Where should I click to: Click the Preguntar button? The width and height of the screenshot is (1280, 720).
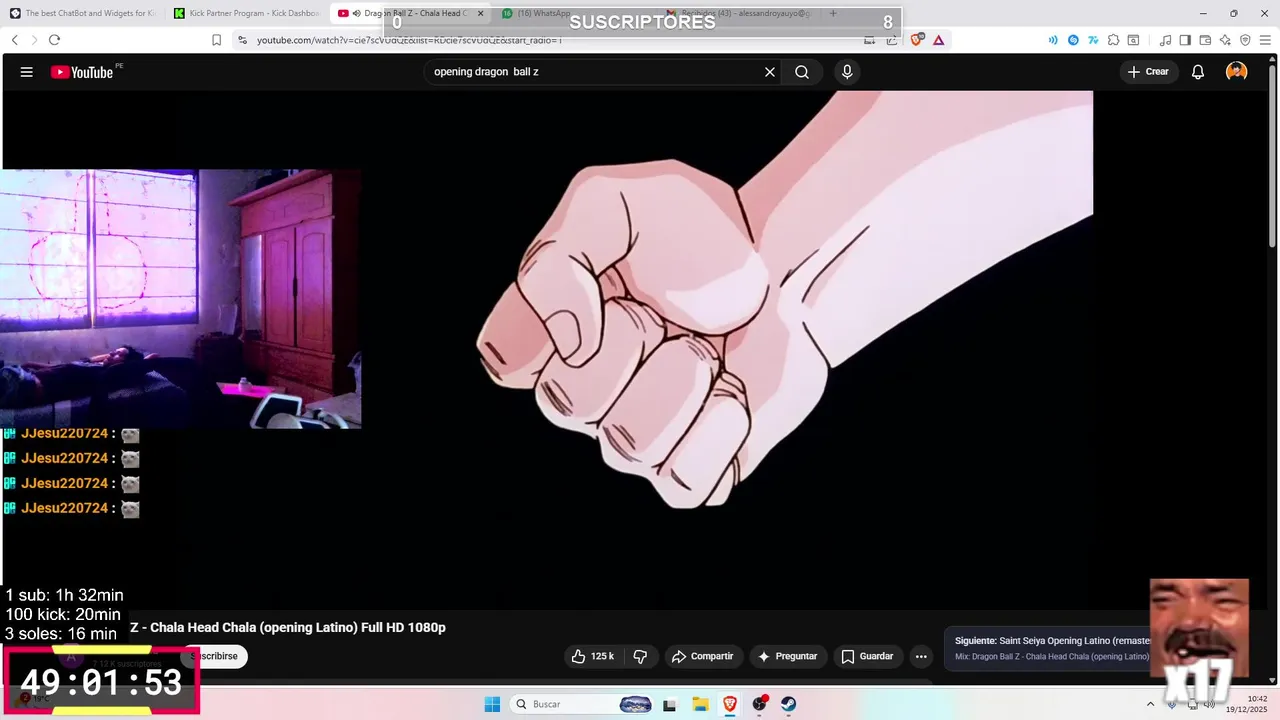click(x=788, y=656)
